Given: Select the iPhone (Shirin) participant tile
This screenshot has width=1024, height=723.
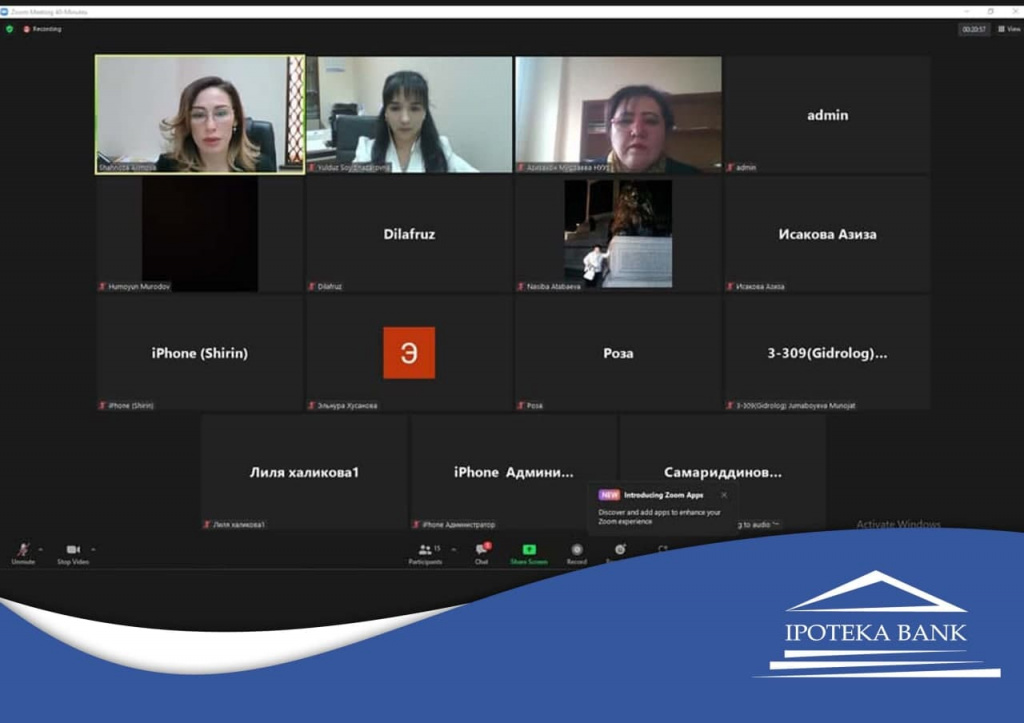Looking at the screenshot, I should 200,353.
